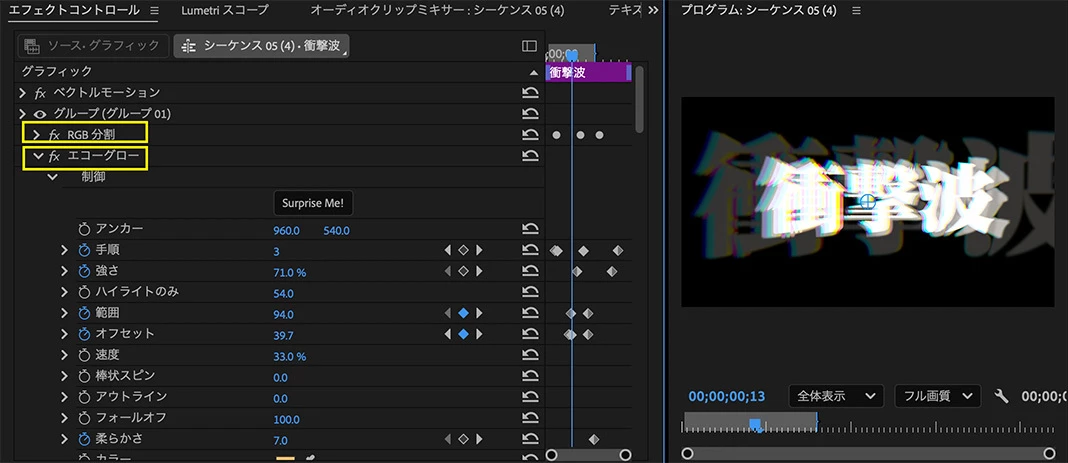Reset the 速度 parameter
Image resolution: width=1068 pixels, height=463 pixels.
(530, 355)
